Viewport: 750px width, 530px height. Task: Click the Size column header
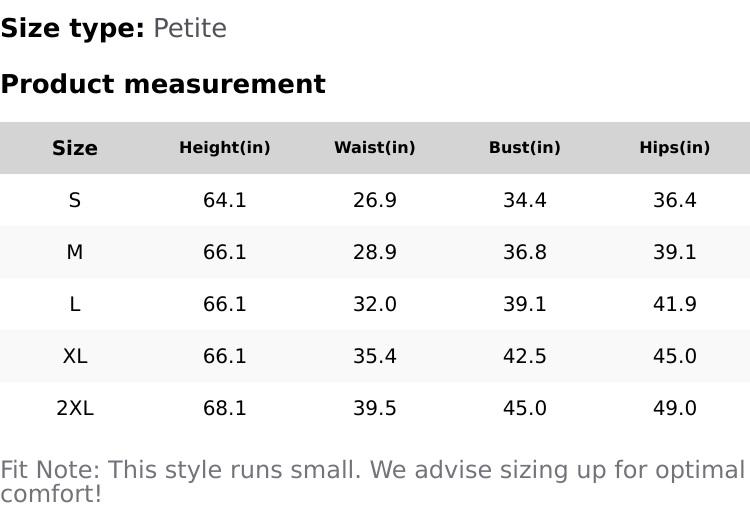[75, 148]
